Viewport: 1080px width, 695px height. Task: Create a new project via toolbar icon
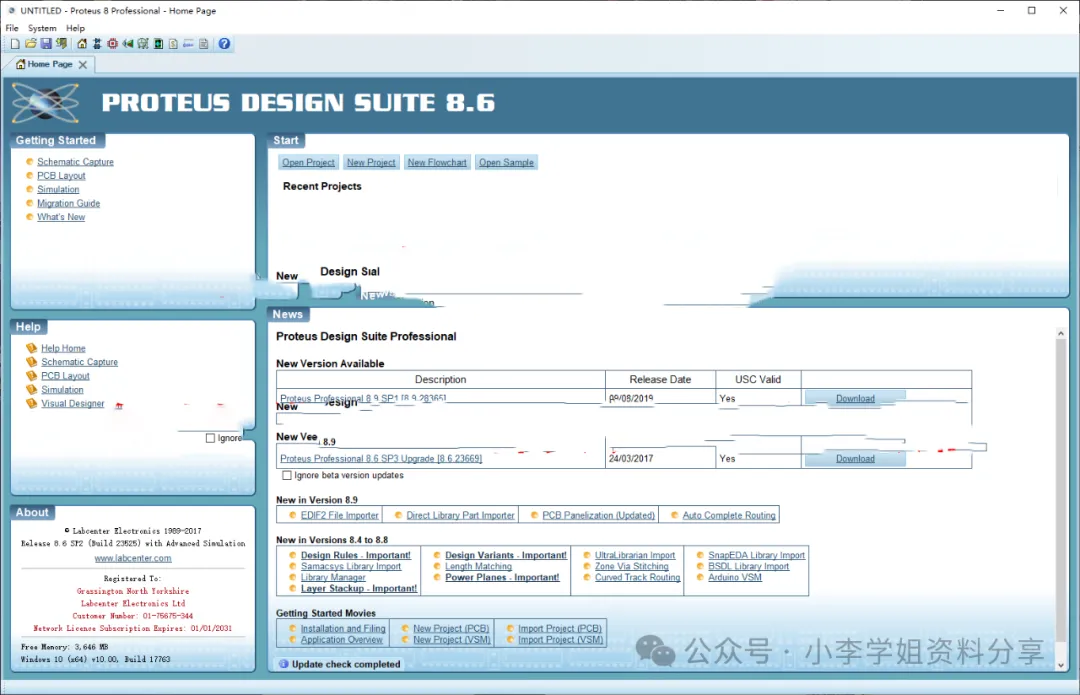14,43
